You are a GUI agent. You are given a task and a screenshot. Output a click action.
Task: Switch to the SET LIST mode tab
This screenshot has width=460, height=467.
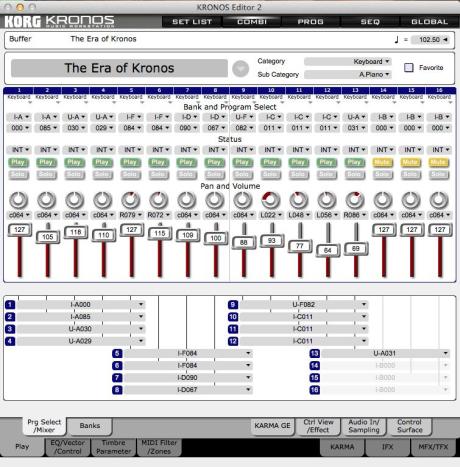point(192,22)
